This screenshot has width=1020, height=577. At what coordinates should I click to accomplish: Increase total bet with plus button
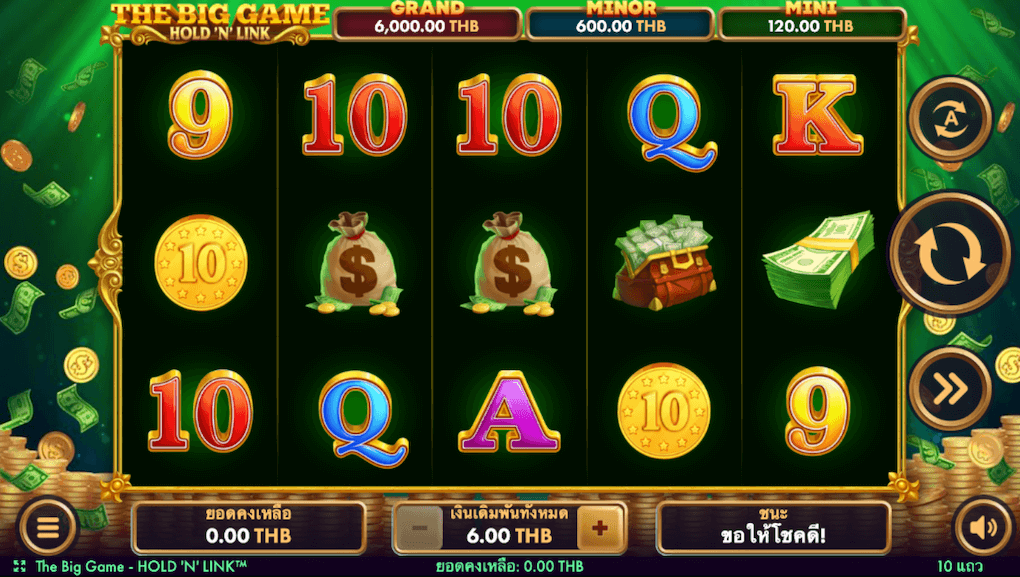point(600,528)
